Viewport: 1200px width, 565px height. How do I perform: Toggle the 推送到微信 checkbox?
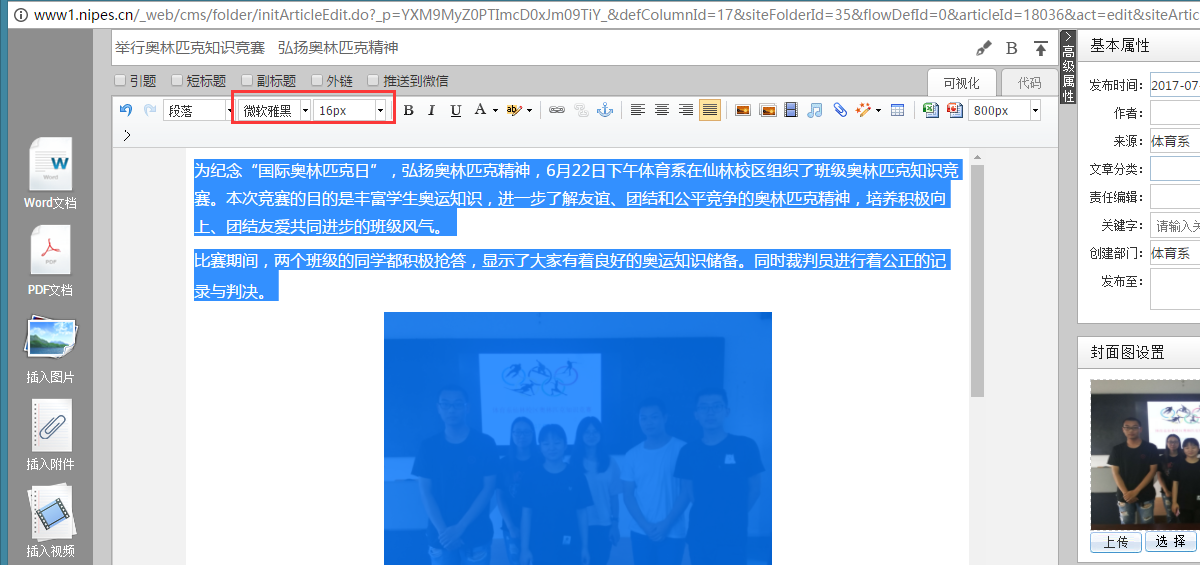tap(373, 81)
